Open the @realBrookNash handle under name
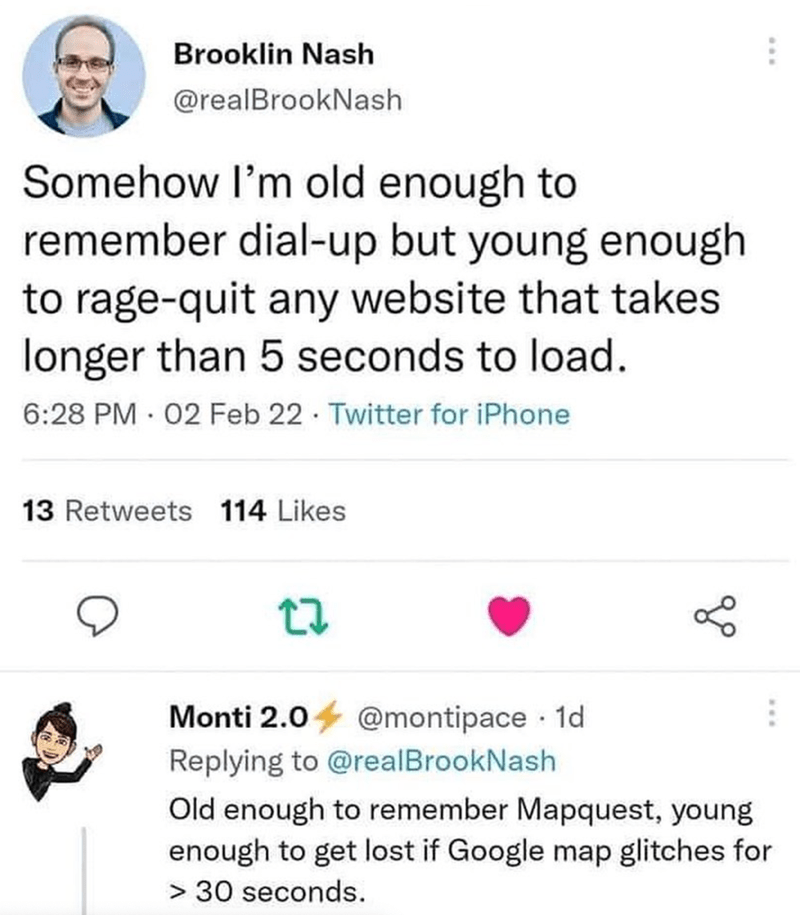The image size is (800, 915). (x=288, y=100)
